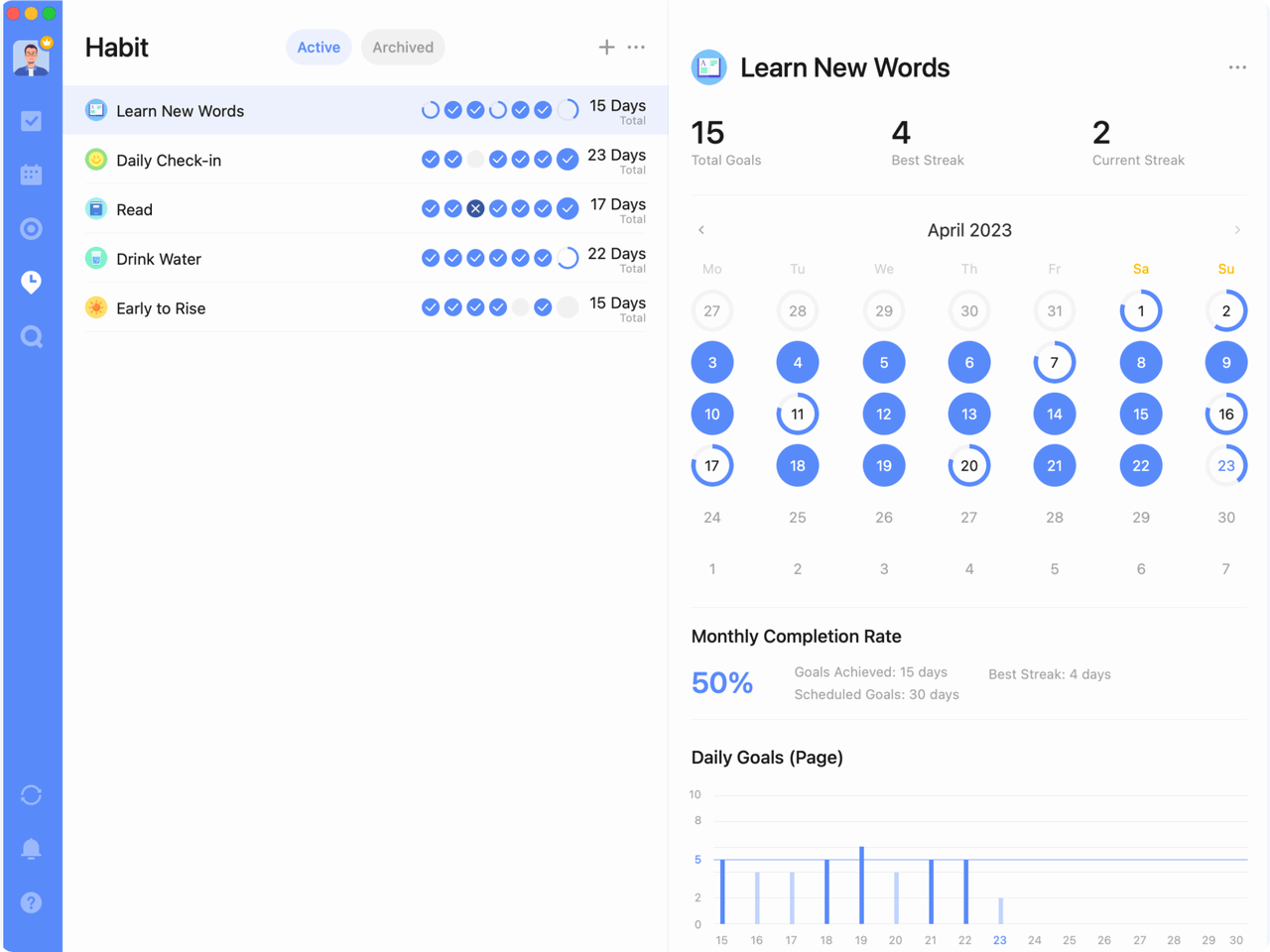Toggle completion circle on April 11
This screenshot has width=1270, height=952.
click(x=798, y=414)
